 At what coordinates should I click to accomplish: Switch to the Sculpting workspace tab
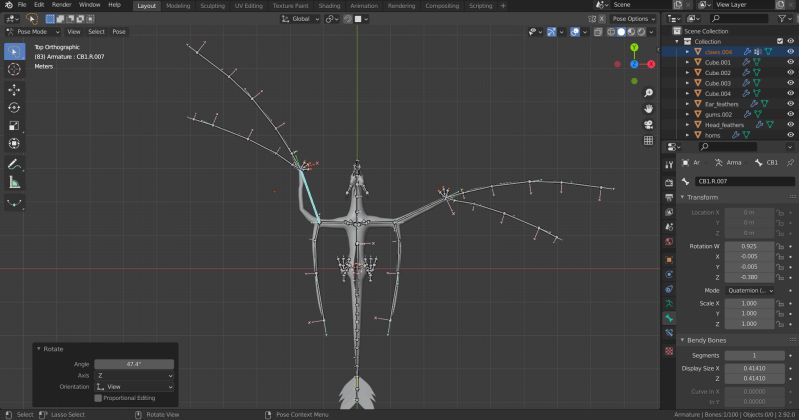coord(212,6)
